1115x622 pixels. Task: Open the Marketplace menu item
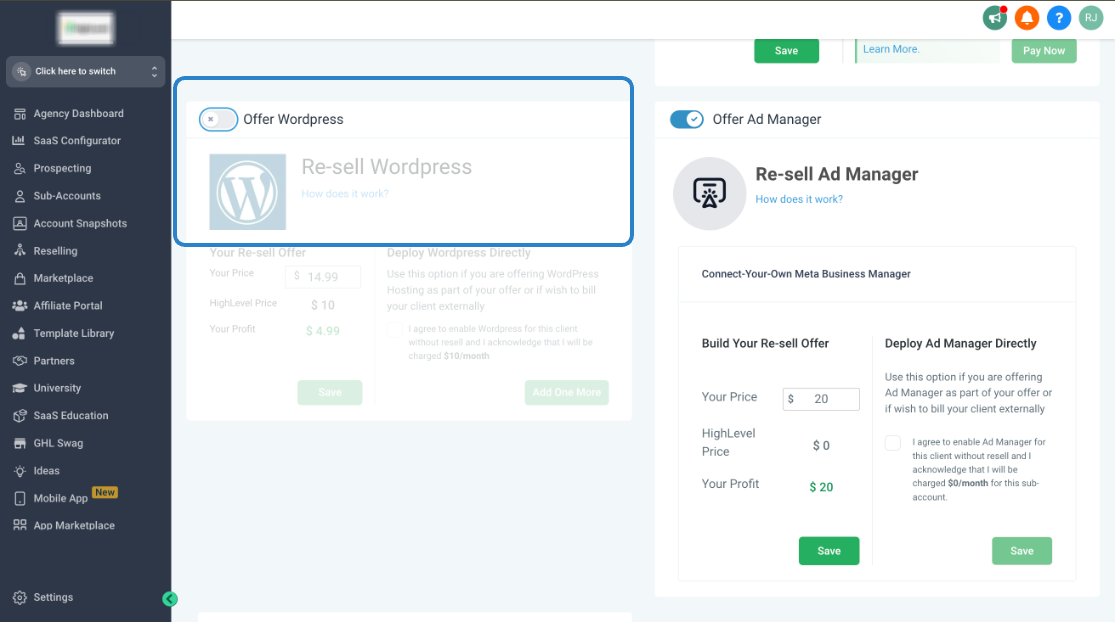(63, 279)
